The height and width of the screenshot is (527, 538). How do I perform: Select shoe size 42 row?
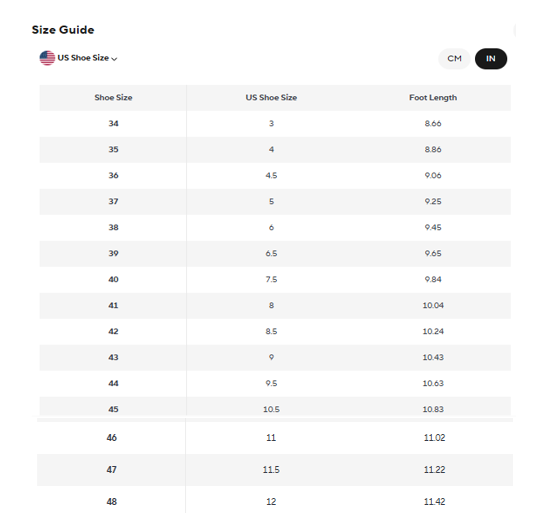tap(275, 331)
